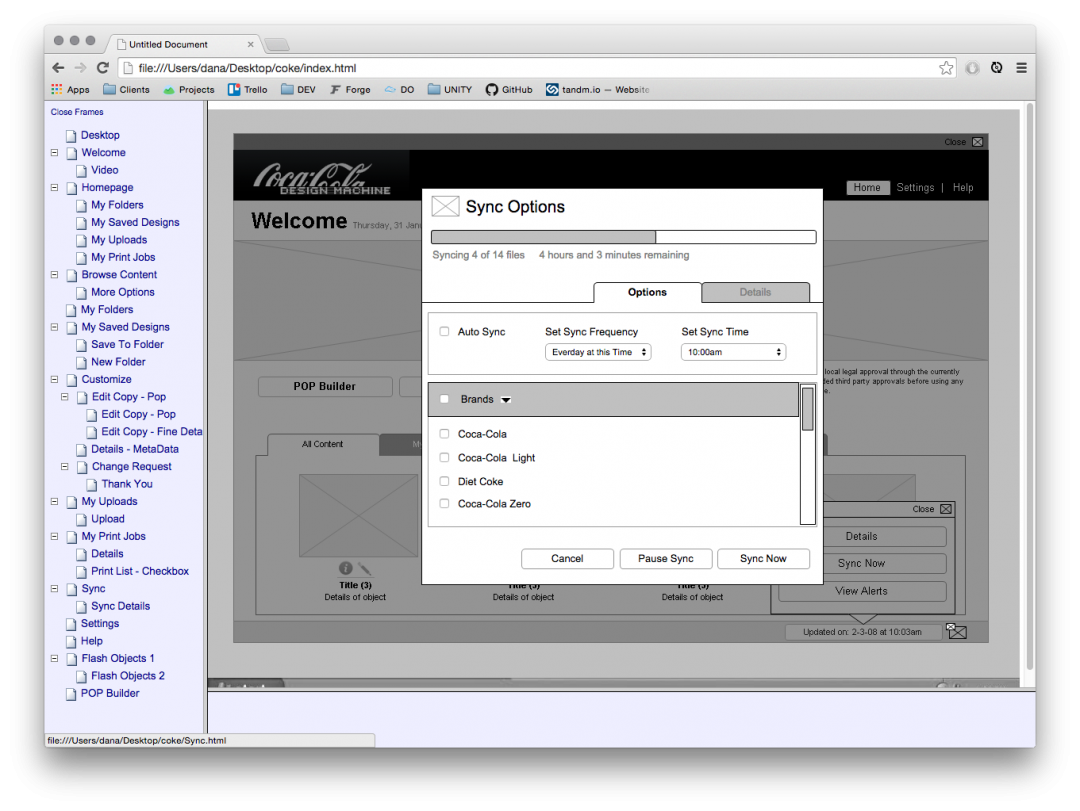The width and height of the screenshot is (1080, 811).
Task: Collapse the Flash Objects 1 tree node
Action: tap(54, 659)
